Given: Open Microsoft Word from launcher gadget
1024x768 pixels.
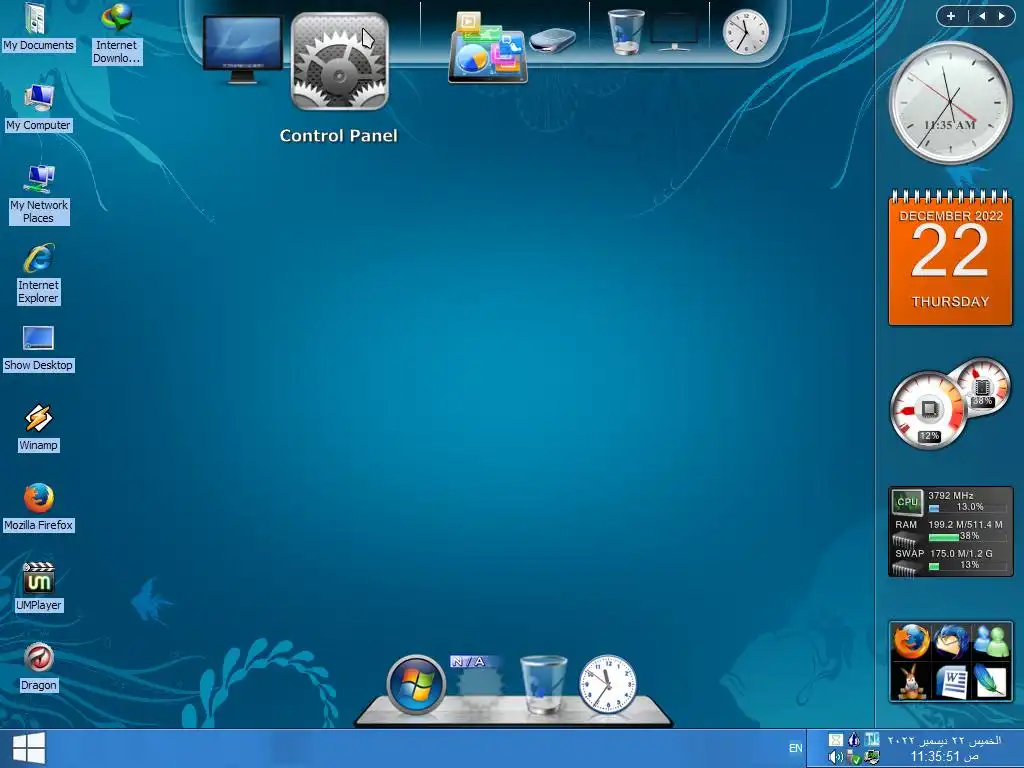Looking at the screenshot, I should [951, 681].
